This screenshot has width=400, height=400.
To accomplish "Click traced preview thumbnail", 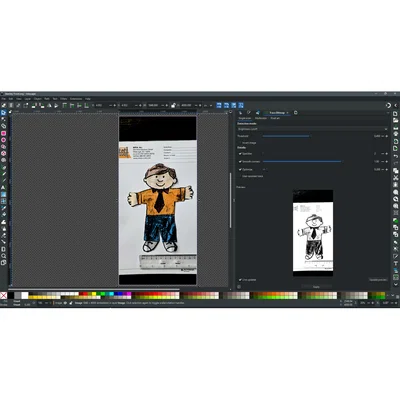I will click(313, 233).
